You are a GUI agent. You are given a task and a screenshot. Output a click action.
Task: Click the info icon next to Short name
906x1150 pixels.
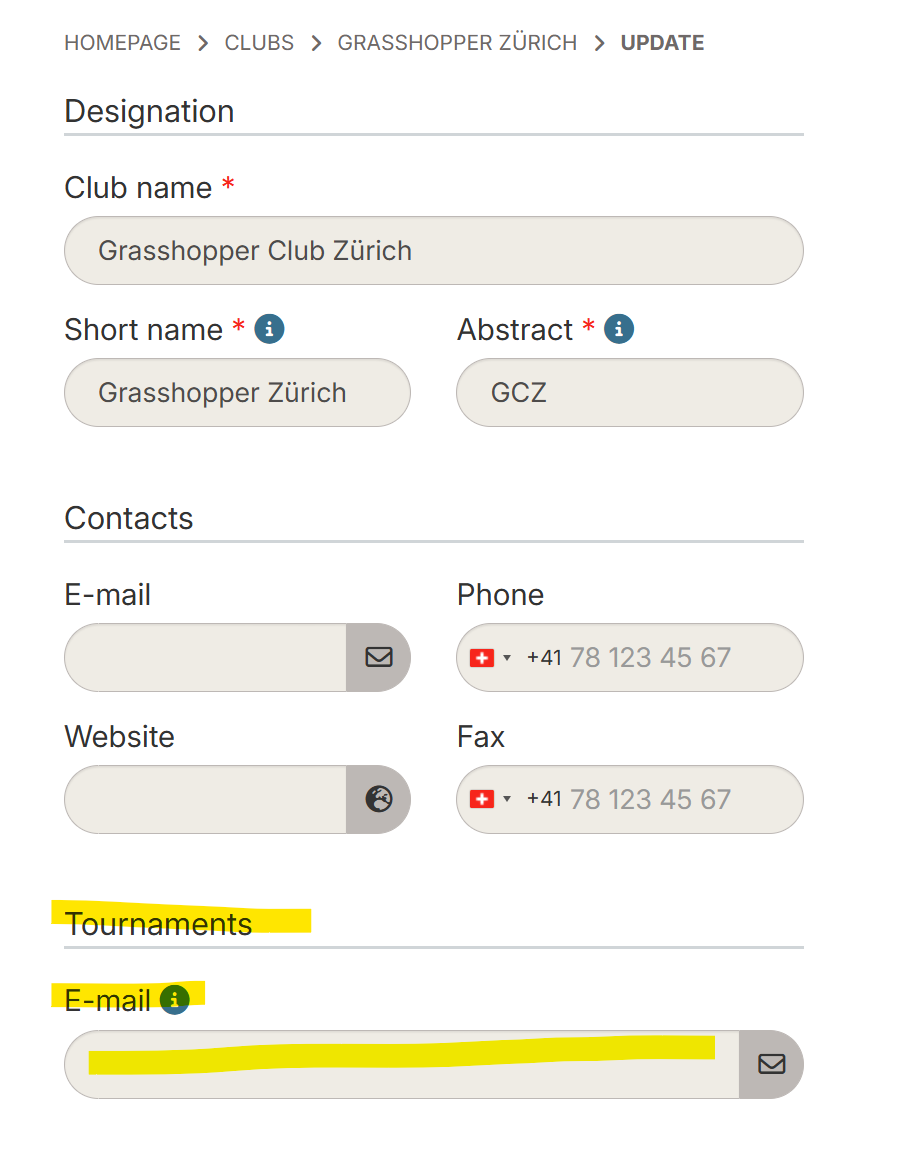[268, 328]
